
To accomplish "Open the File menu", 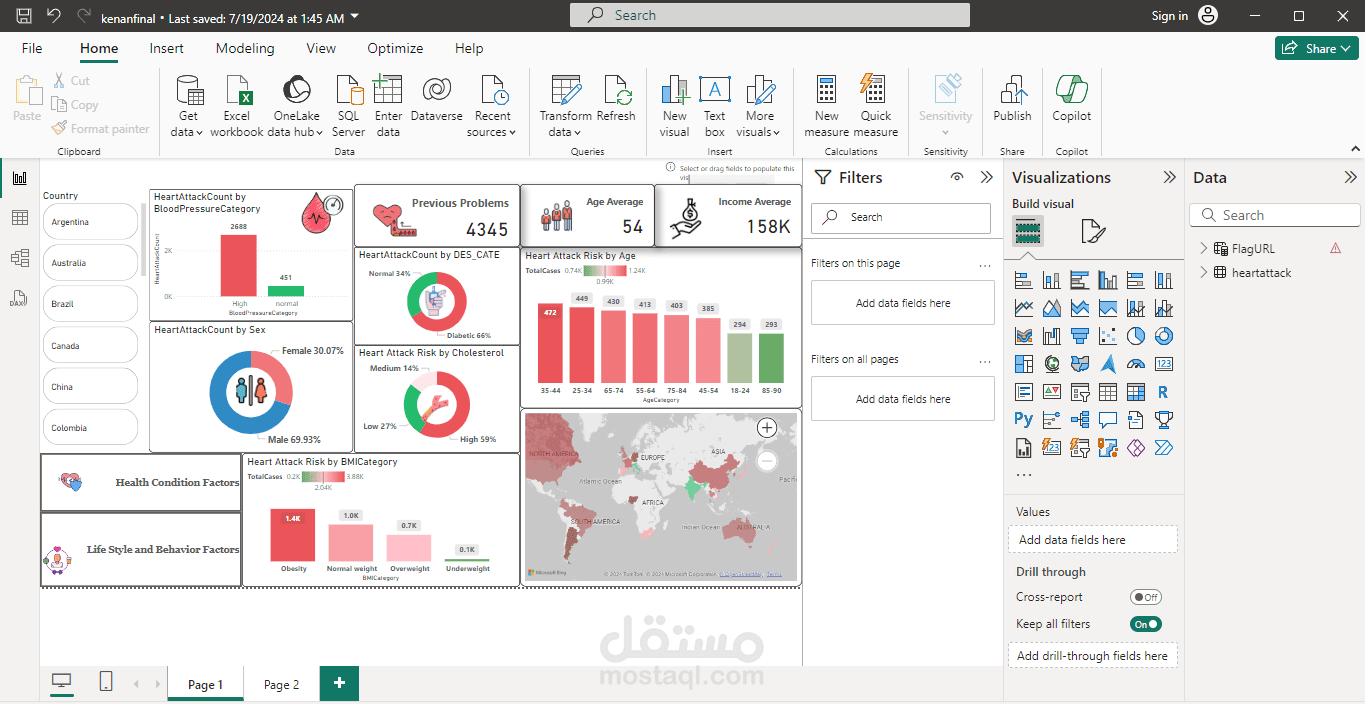I will [32, 48].
